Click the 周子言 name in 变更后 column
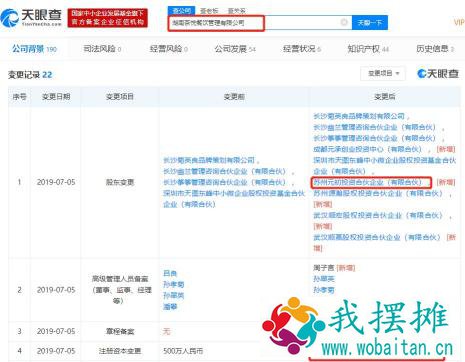Image resolution: width=465 pixels, height=362 pixels. point(324,268)
